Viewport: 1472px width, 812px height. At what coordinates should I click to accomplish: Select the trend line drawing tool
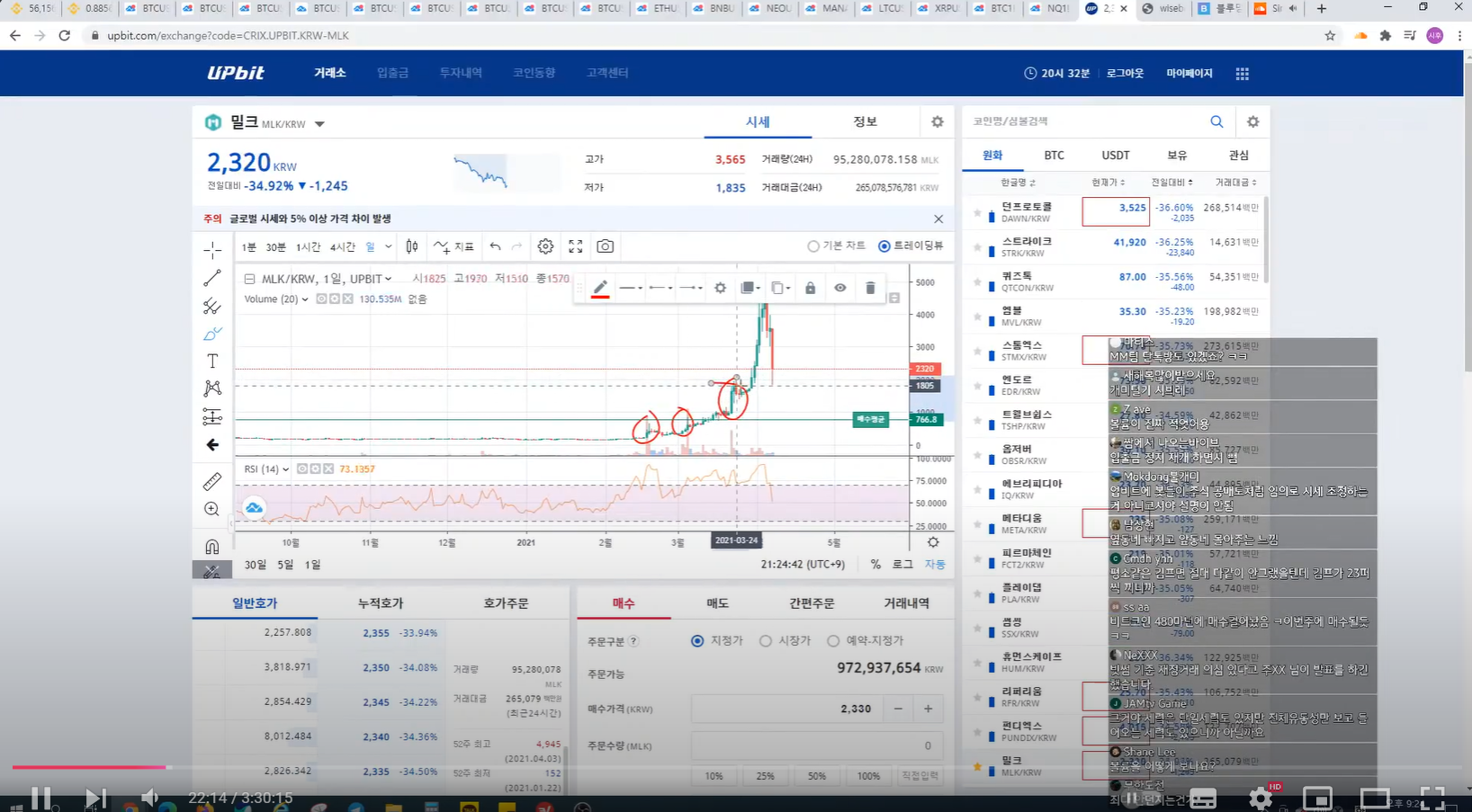coord(212,278)
